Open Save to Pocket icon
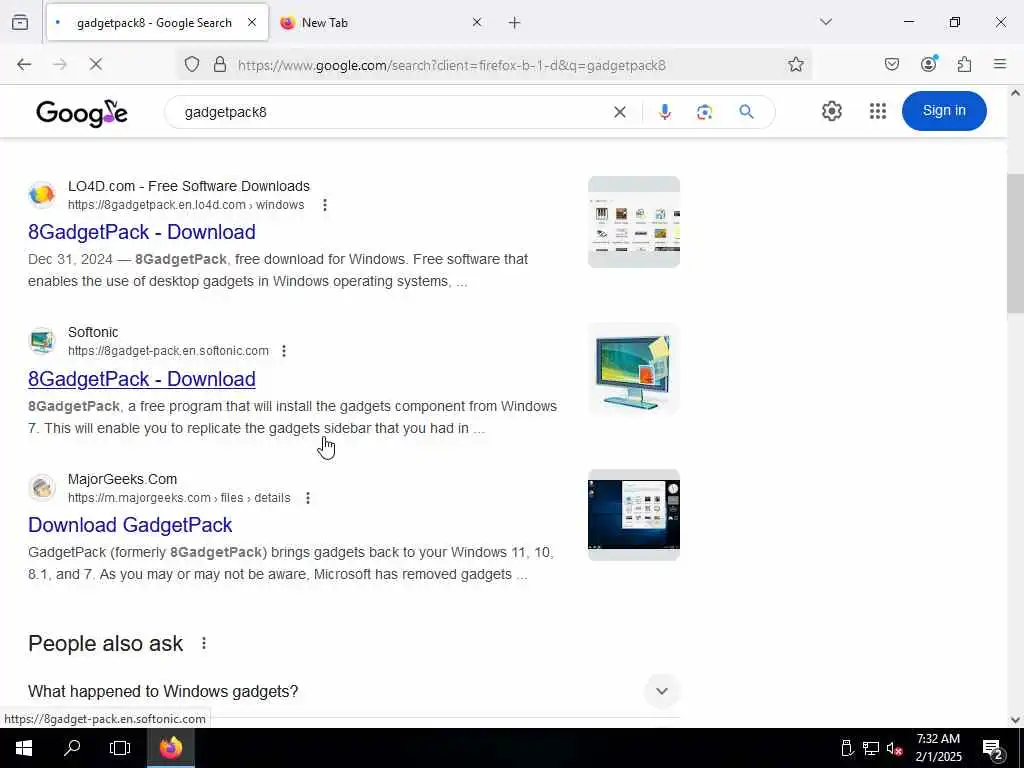This screenshot has height=768, width=1024. 892,64
